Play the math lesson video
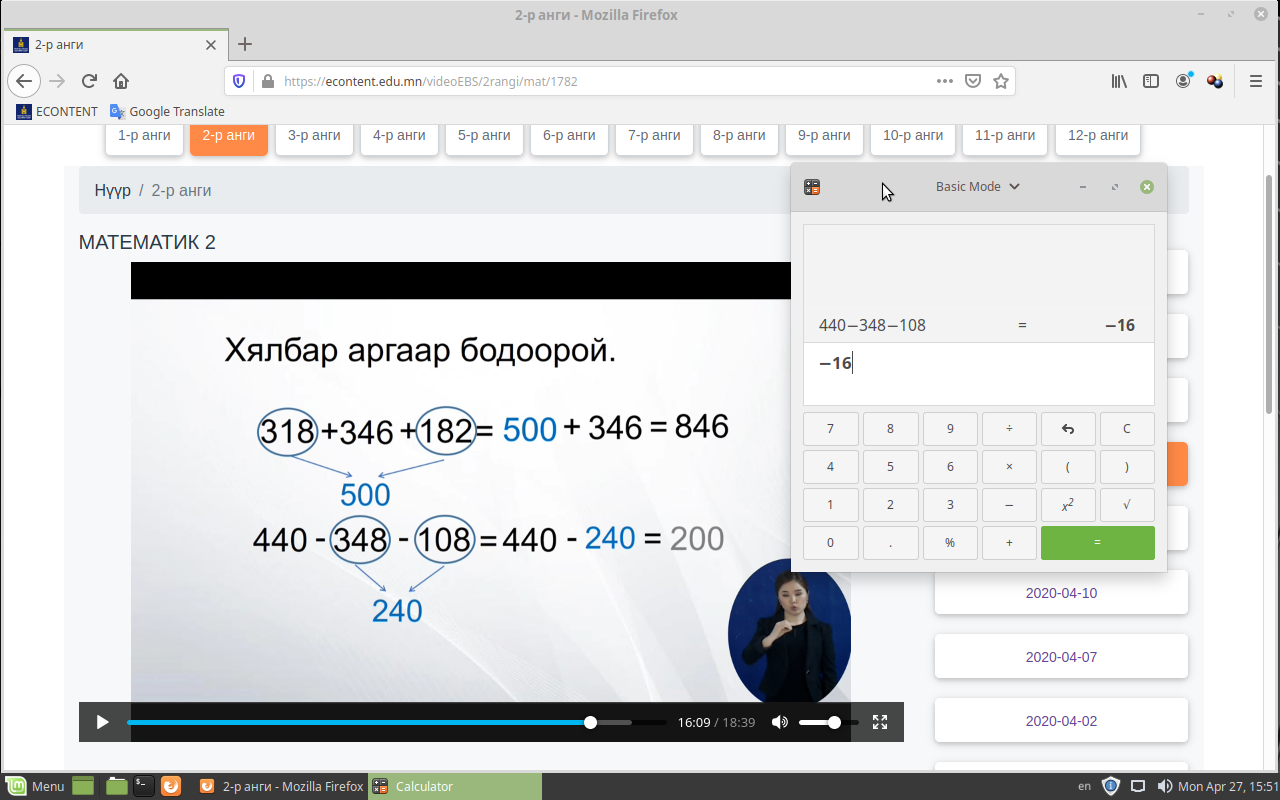The width and height of the screenshot is (1280, 800). pyautogui.click(x=102, y=722)
